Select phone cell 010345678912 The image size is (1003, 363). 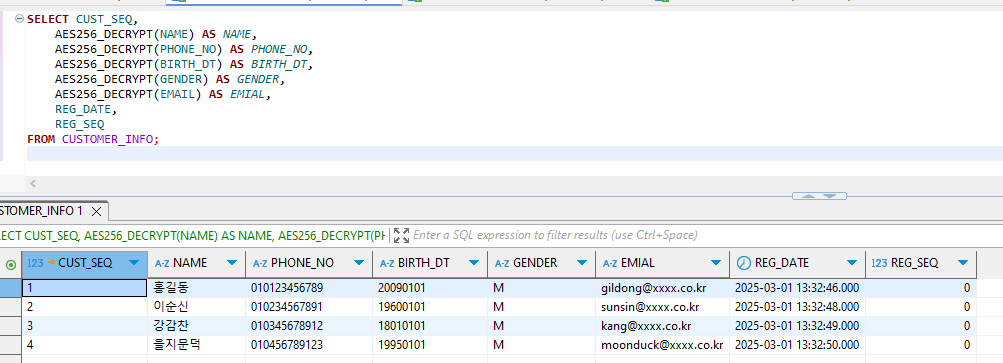click(x=309, y=326)
